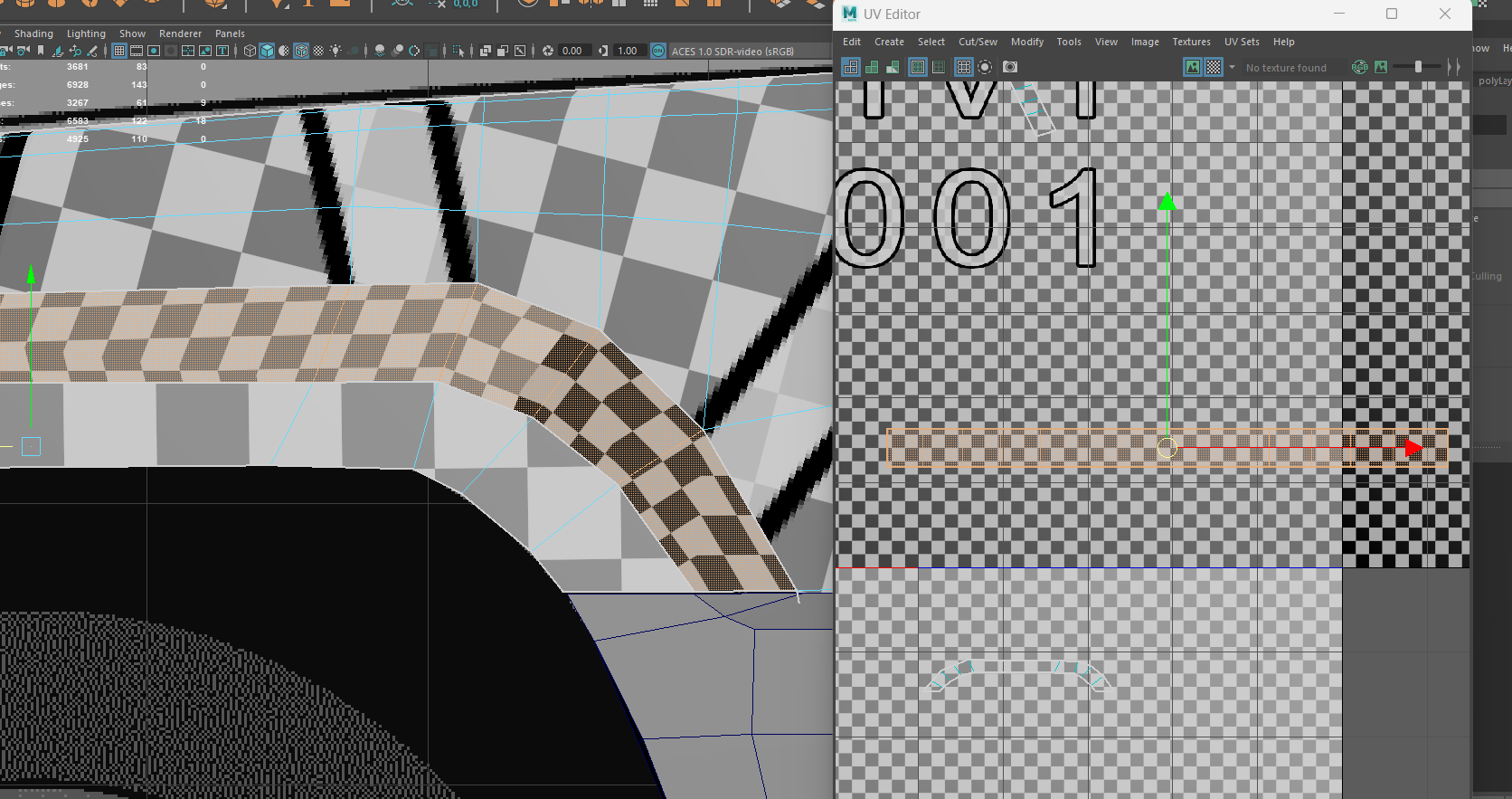Viewport: 1512px width, 799px height.
Task: Toggle image display in UV Editor
Action: (1193, 67)
